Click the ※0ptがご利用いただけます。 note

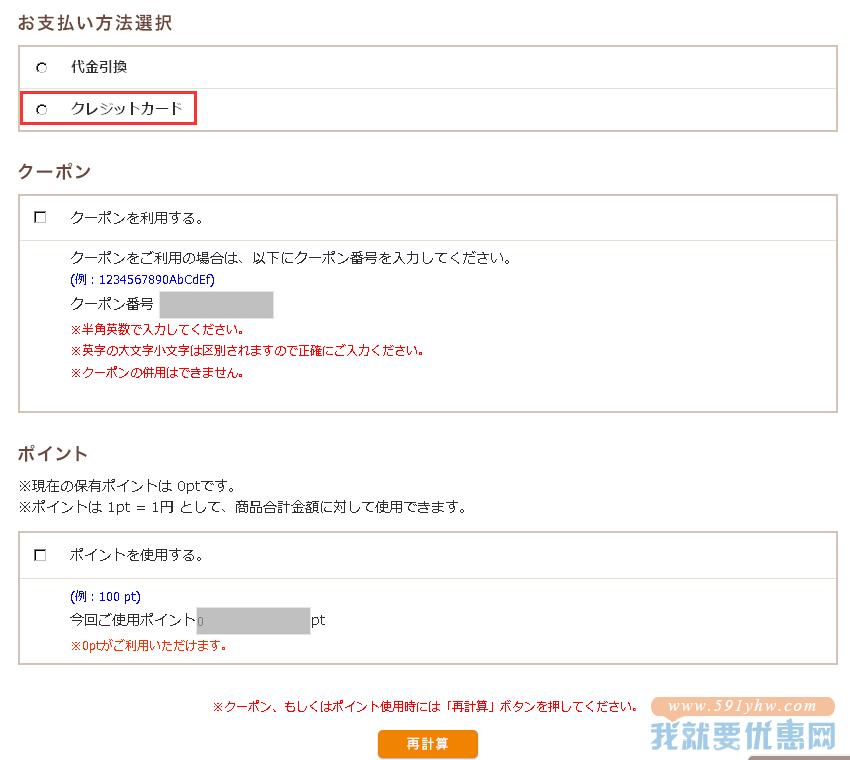(149, 646)
